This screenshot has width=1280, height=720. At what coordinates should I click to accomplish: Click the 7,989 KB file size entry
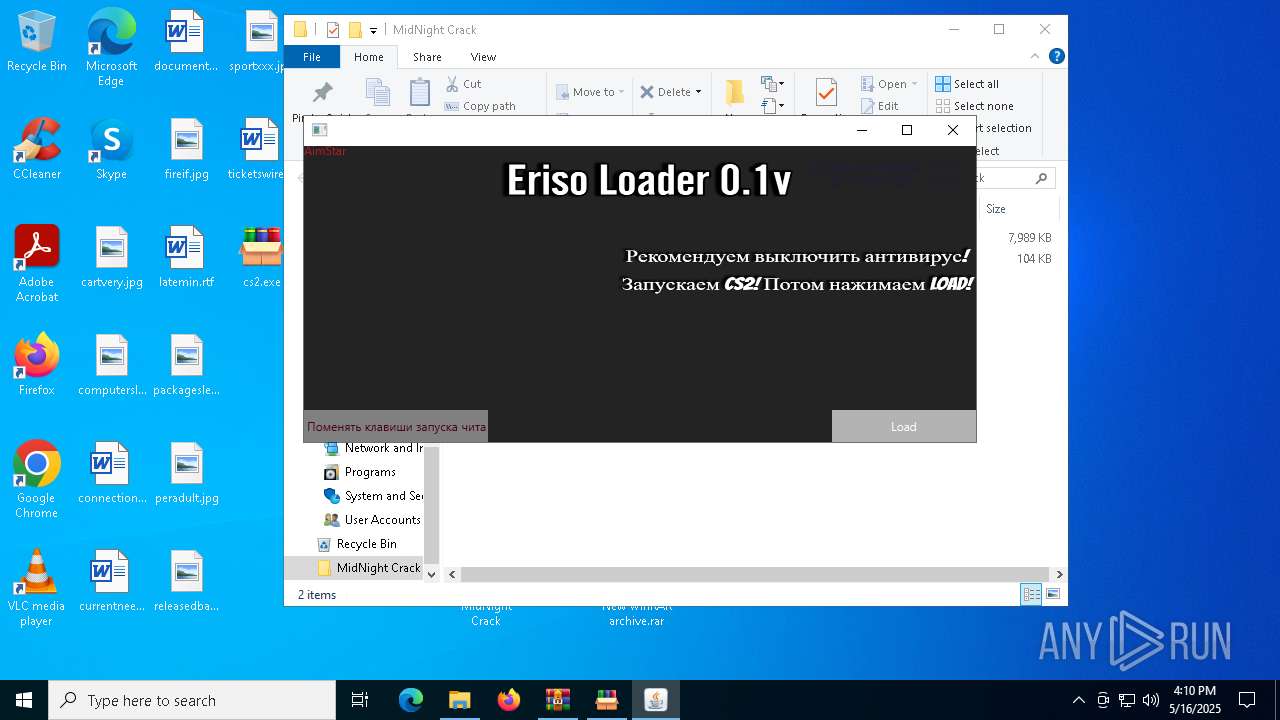point(1029,238)
